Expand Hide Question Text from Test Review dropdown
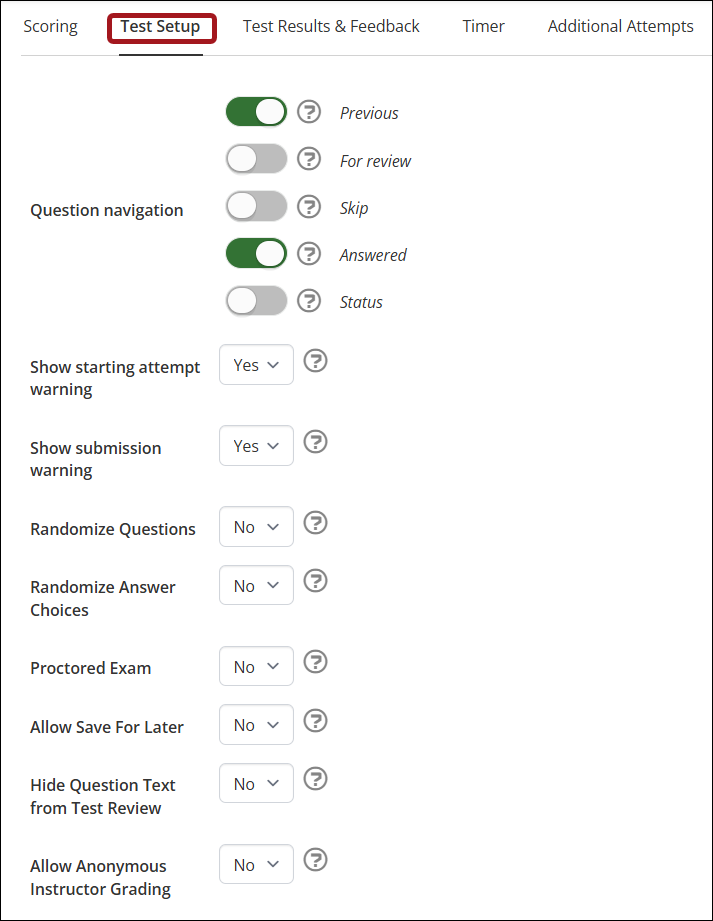 256,783
